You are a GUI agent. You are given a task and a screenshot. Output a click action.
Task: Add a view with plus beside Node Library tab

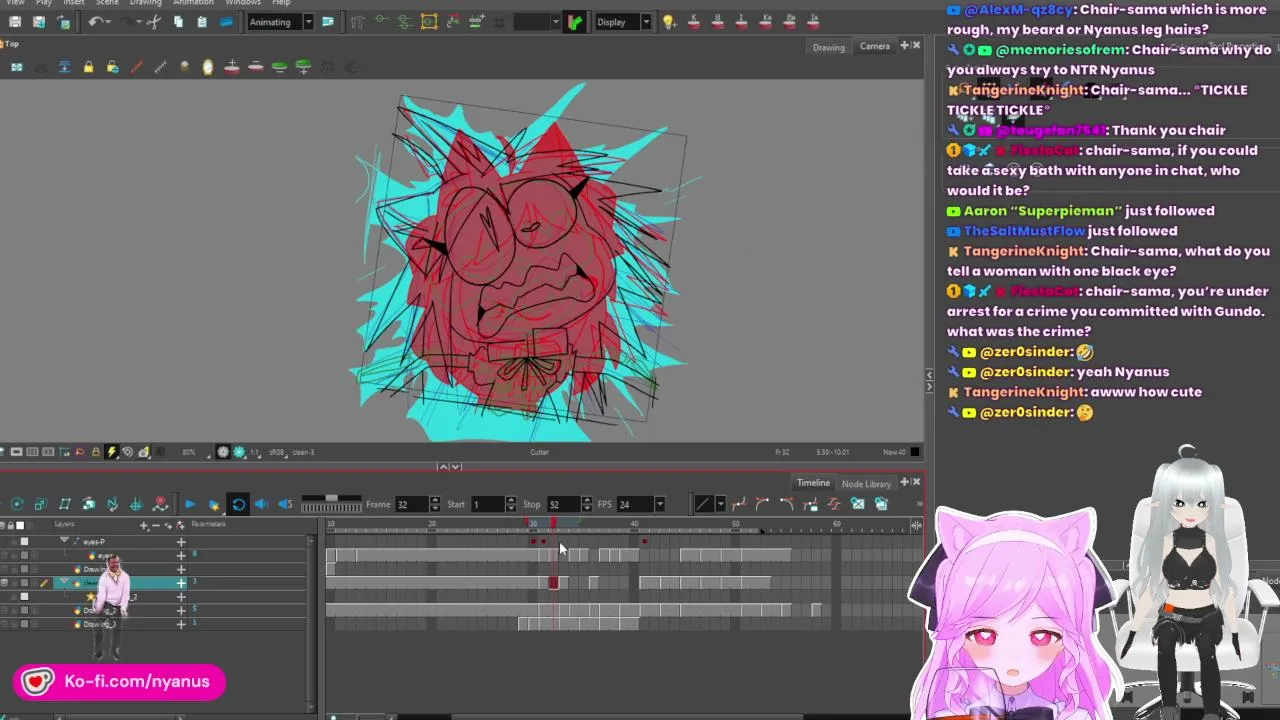point(904,482)
